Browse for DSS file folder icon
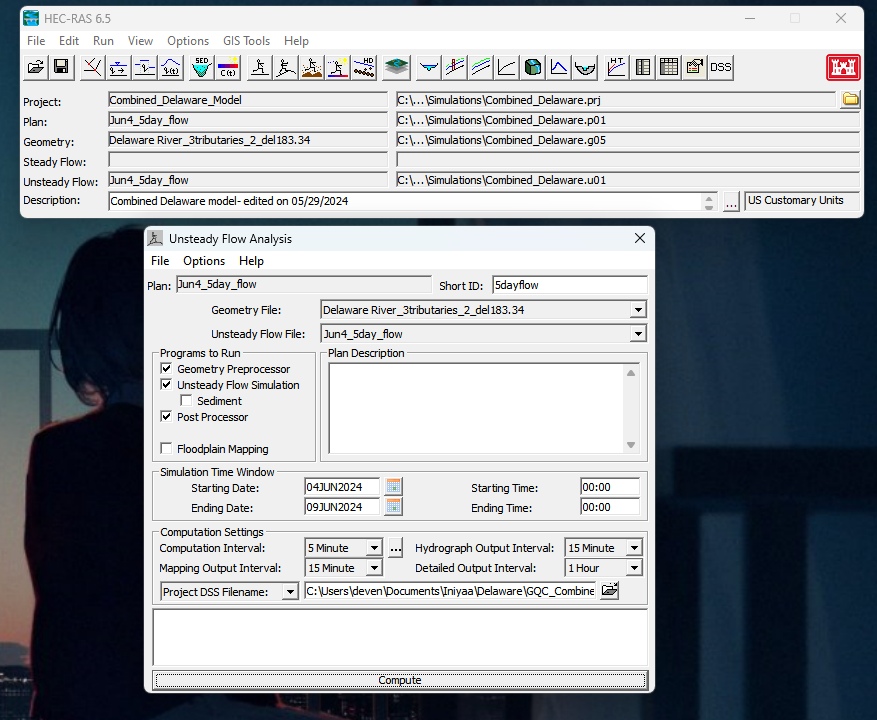Screen dimensions: 877x720 610,590
